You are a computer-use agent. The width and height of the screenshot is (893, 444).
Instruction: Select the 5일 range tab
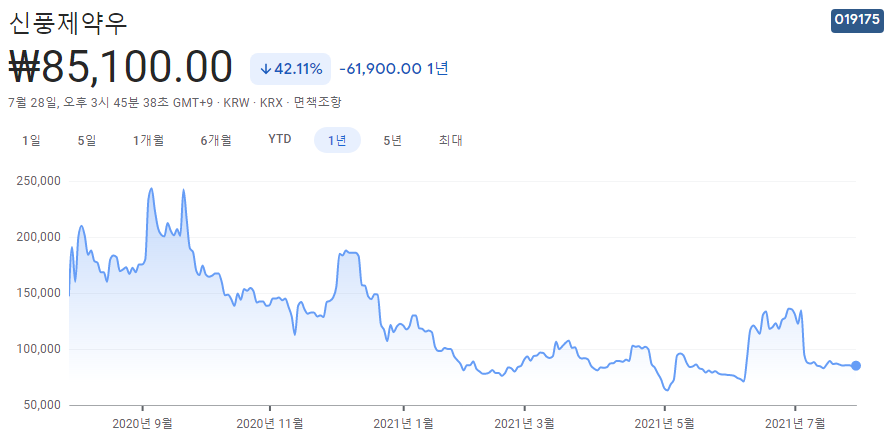(x=87, y=140)
